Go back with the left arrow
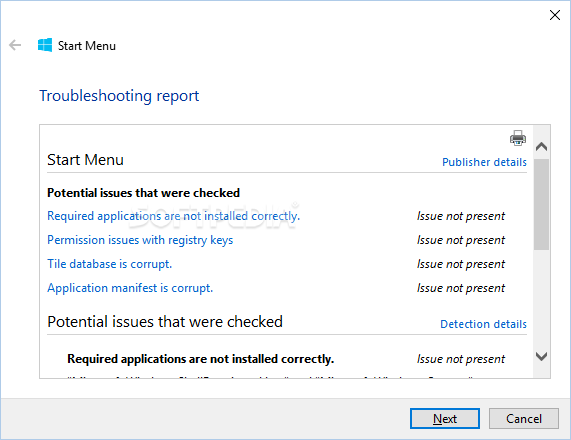This screenshot has height=440, width=571. click(x=15, y=45)
